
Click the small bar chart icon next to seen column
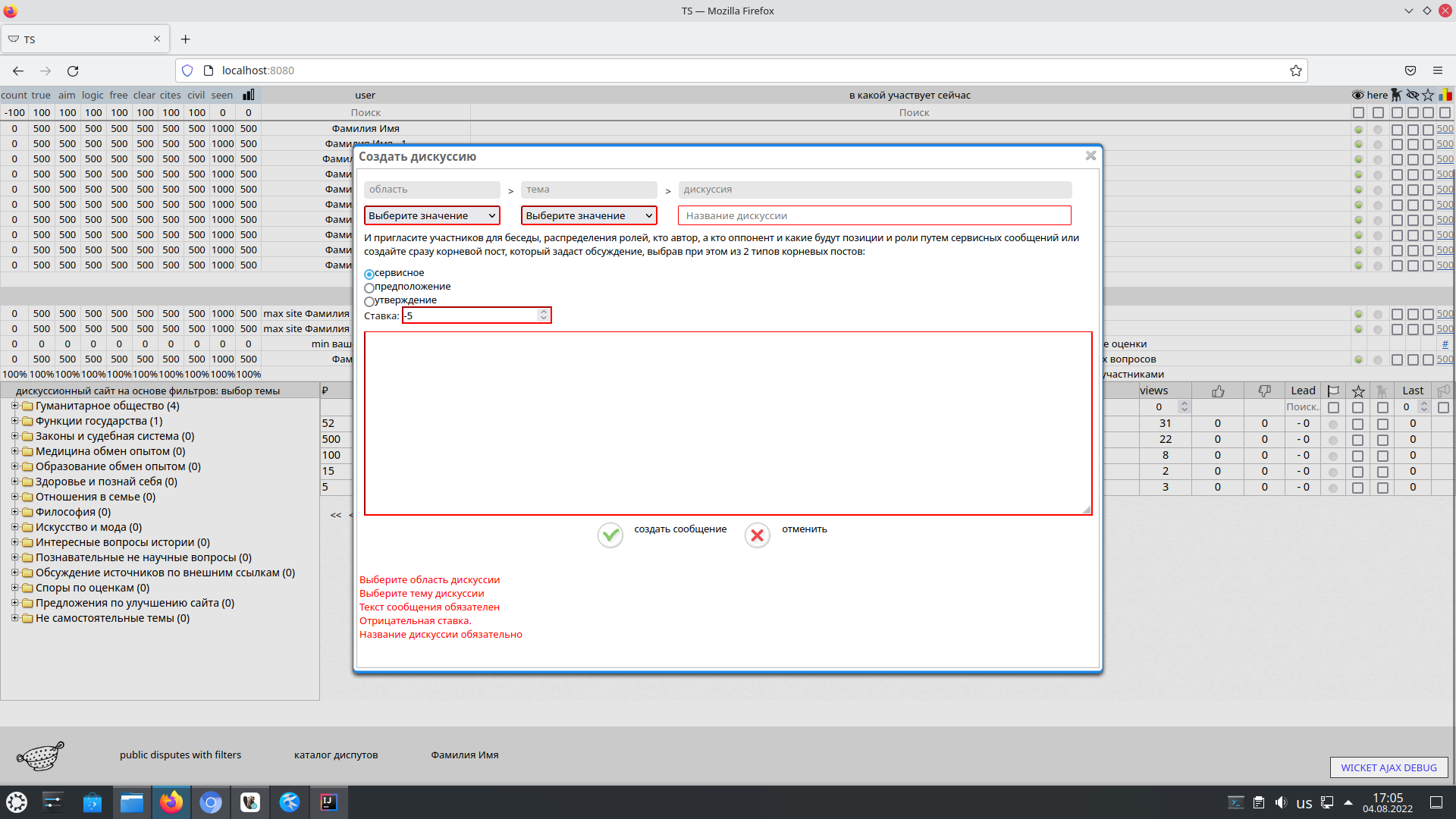pyautogui.click(x=248, y=95)
